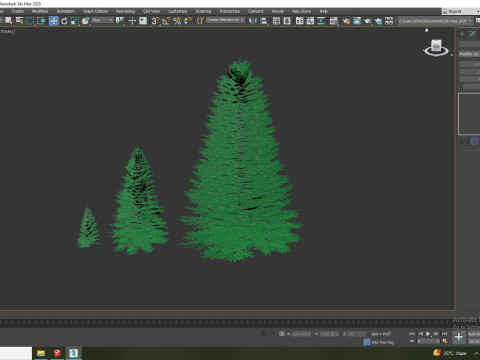Toggle Keyboard Shortcut Override button
This screenshot has width=480, height=360.
[143, 21]
